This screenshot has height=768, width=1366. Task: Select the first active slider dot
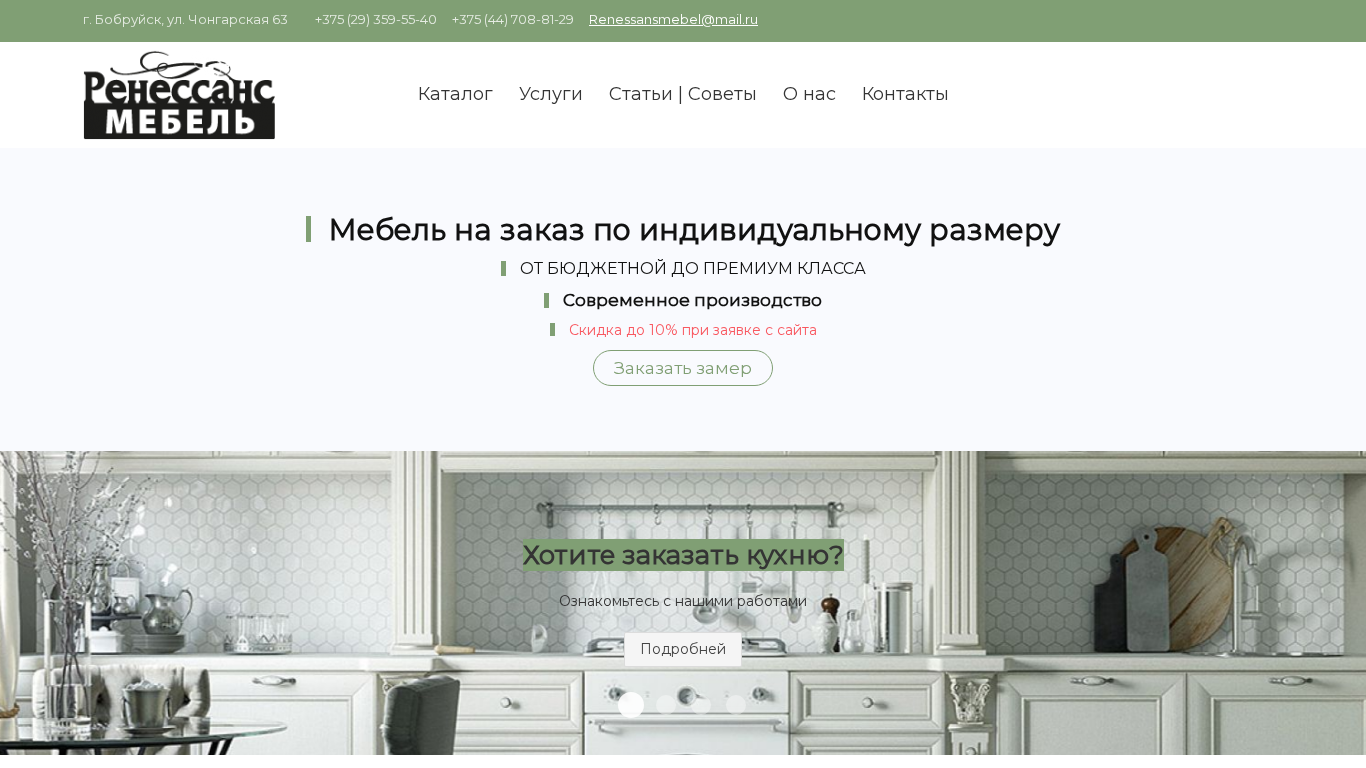(x=631, y=704)
